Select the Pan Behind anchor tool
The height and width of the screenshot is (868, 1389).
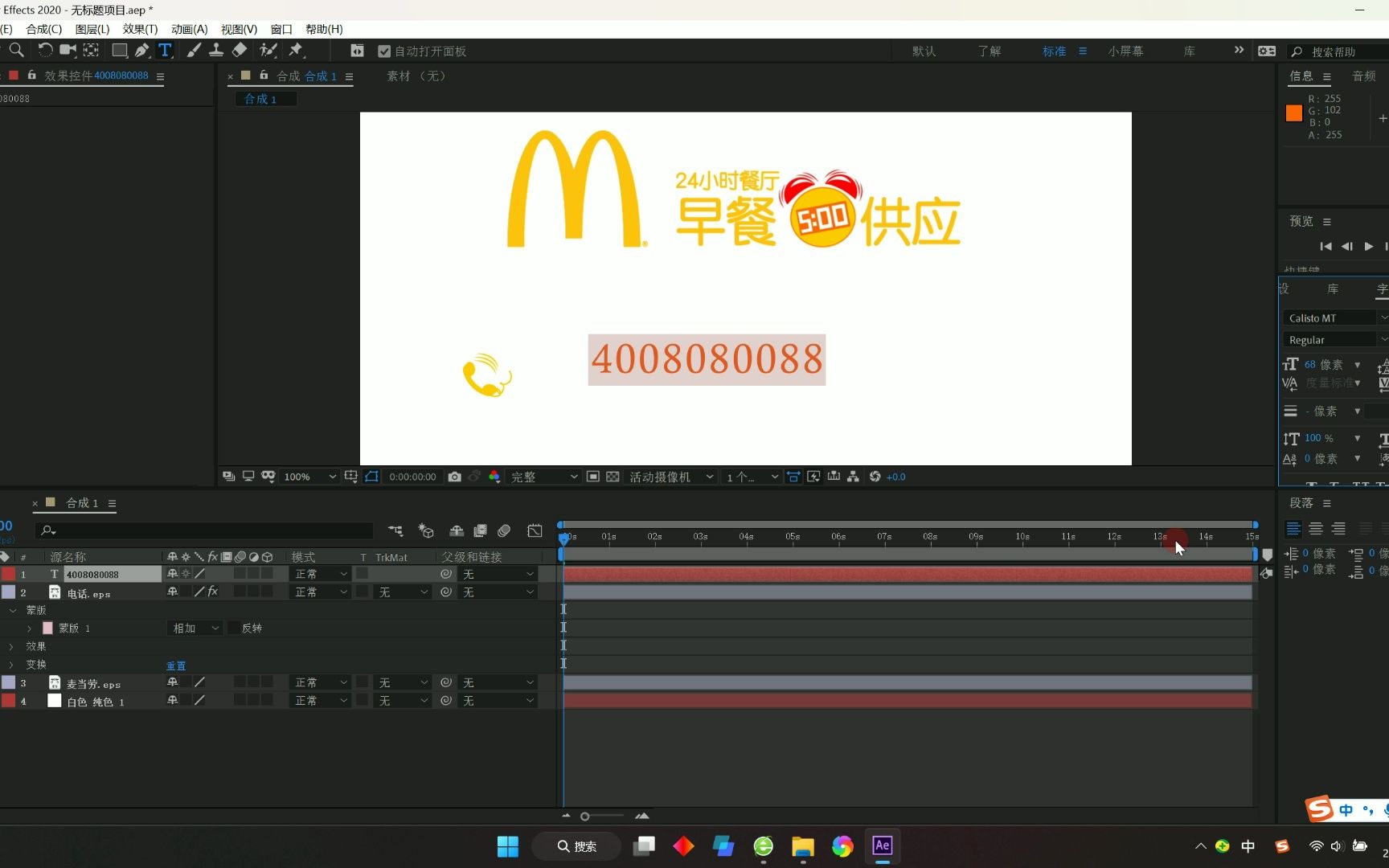(92, 50)
